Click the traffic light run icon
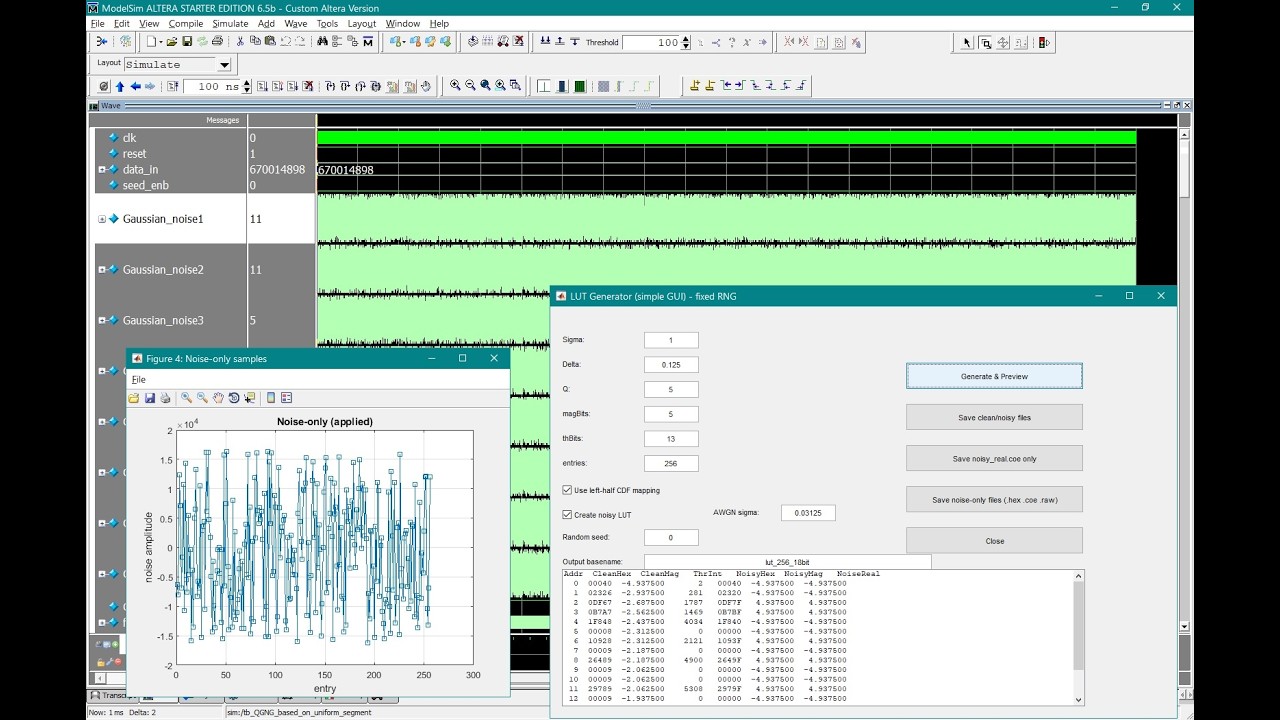Image resolution: width=1280 pixels, height=720 pixels. pyautogui.click(x=1044, y=43)
